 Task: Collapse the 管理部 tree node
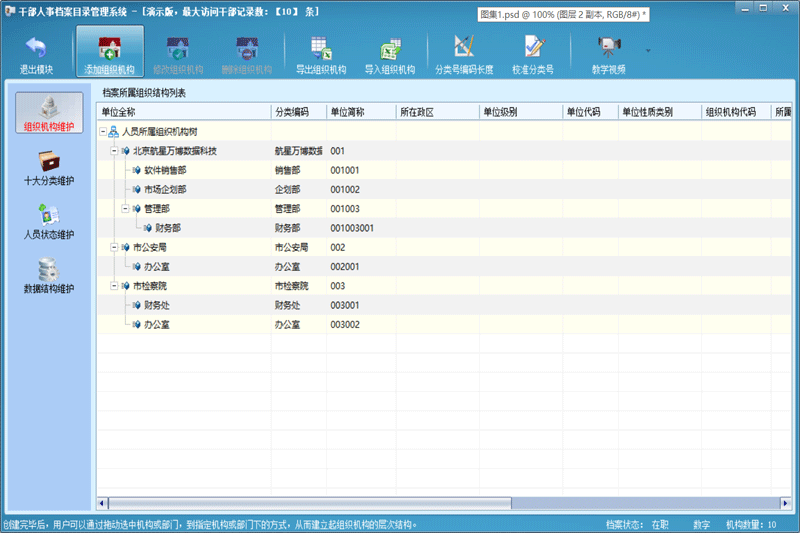click(125, 209)
